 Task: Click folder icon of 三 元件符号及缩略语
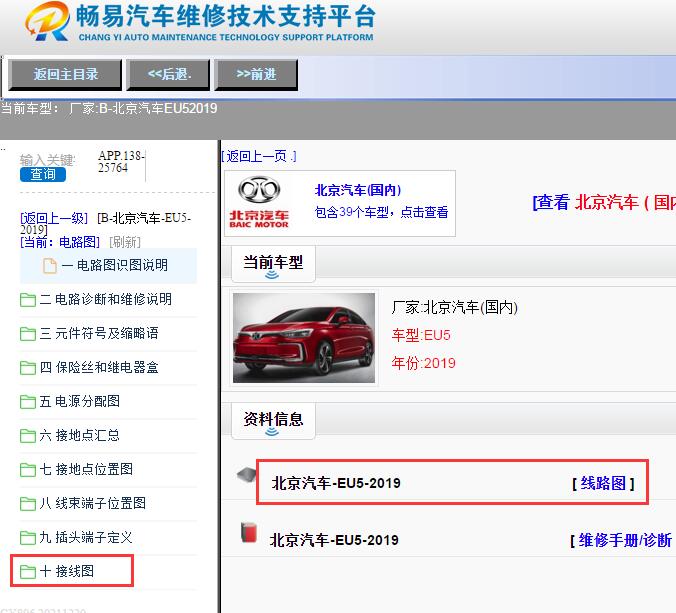28,334
